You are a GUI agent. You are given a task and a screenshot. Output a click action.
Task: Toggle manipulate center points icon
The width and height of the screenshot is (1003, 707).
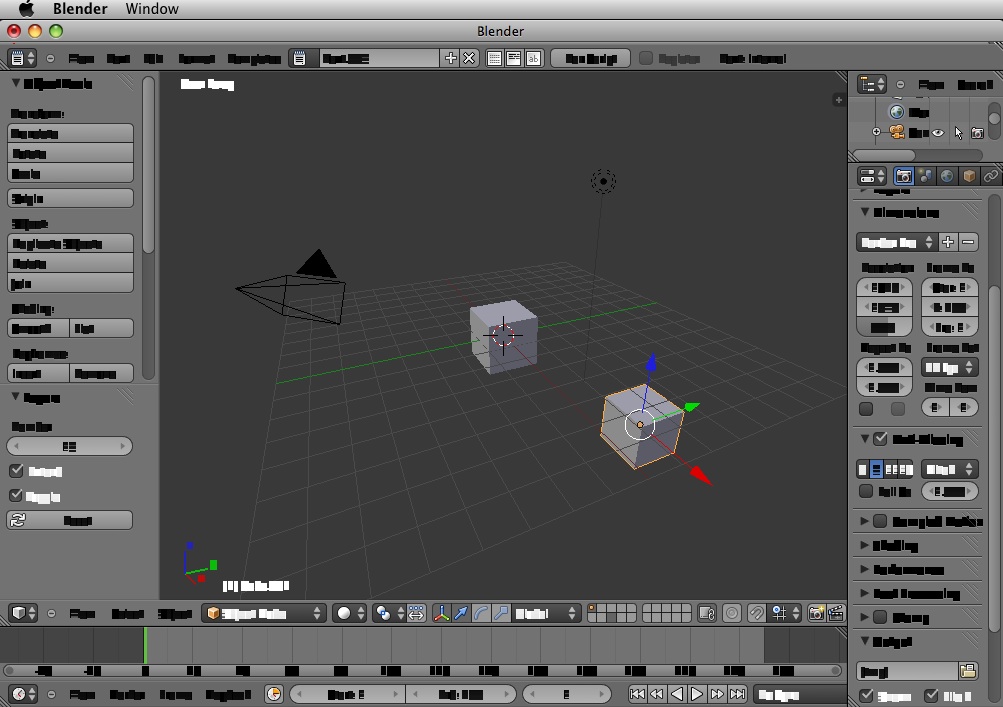(x=416, y=613)
